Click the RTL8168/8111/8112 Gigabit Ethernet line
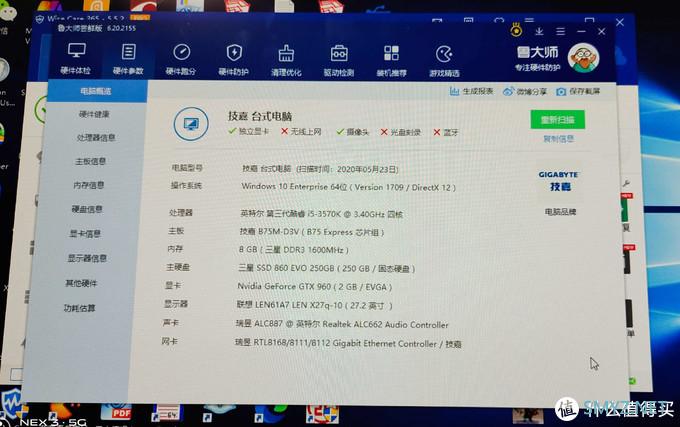Image resolution: width=680 pixels, height=427 pixels. coord(348,343)
